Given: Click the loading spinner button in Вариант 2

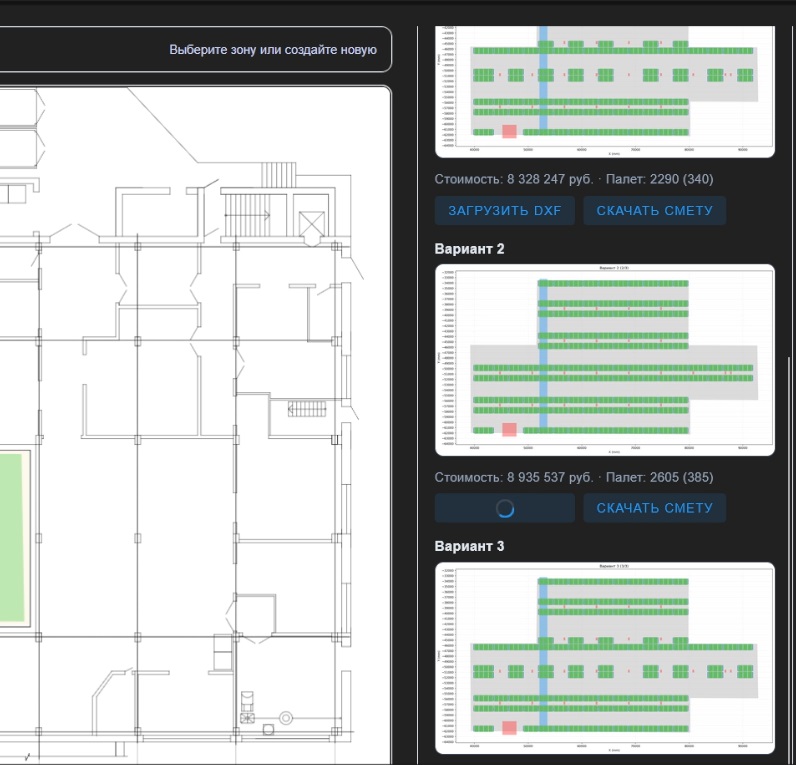Looking at the screenshot, I should 505,508.
